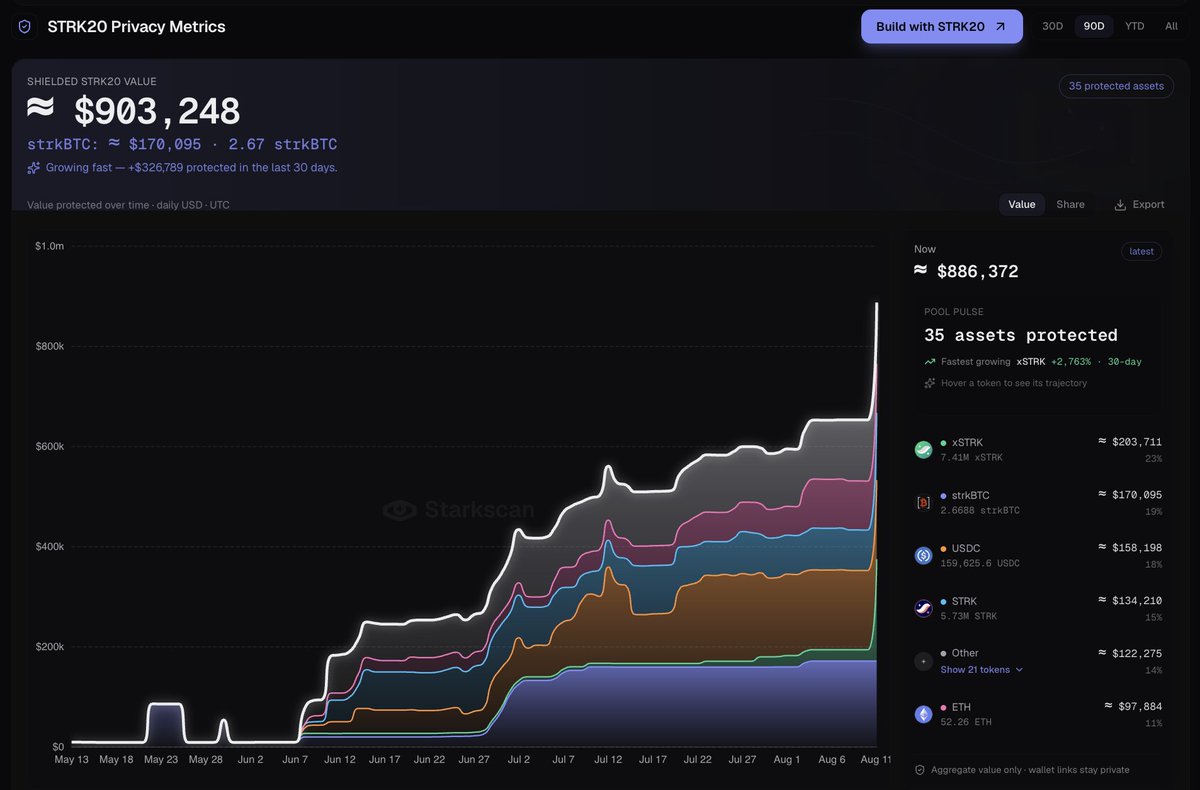Click the $1.0m y-axis label

[49, 246]
